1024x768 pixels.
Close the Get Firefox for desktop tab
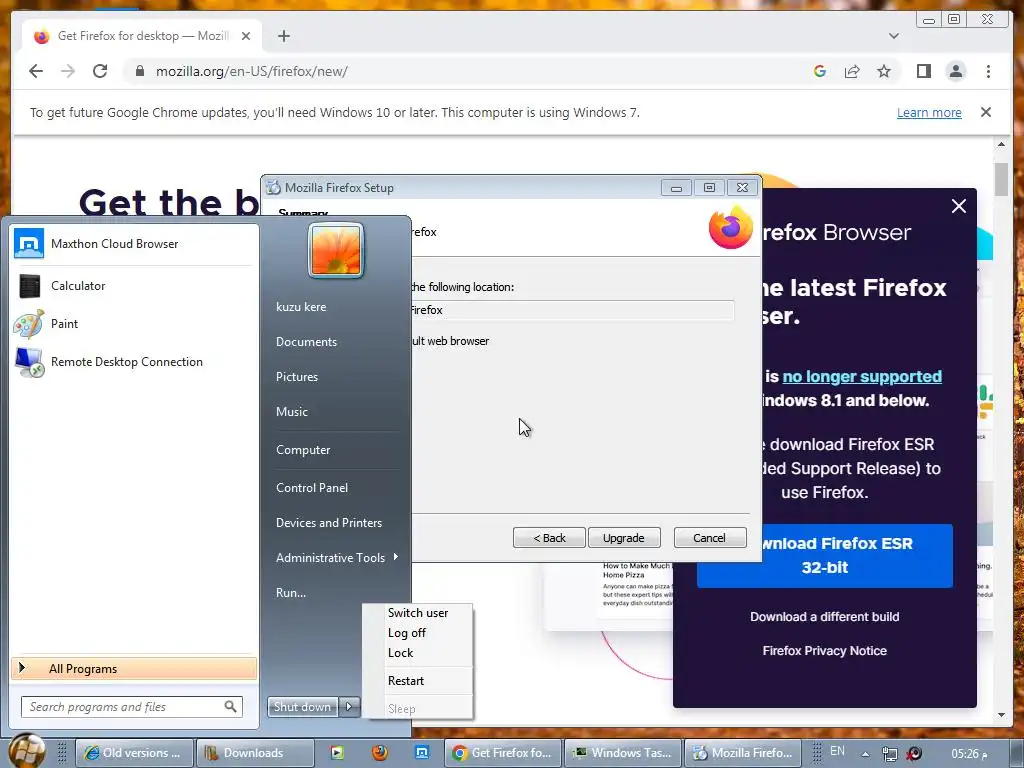pos(246,36)
